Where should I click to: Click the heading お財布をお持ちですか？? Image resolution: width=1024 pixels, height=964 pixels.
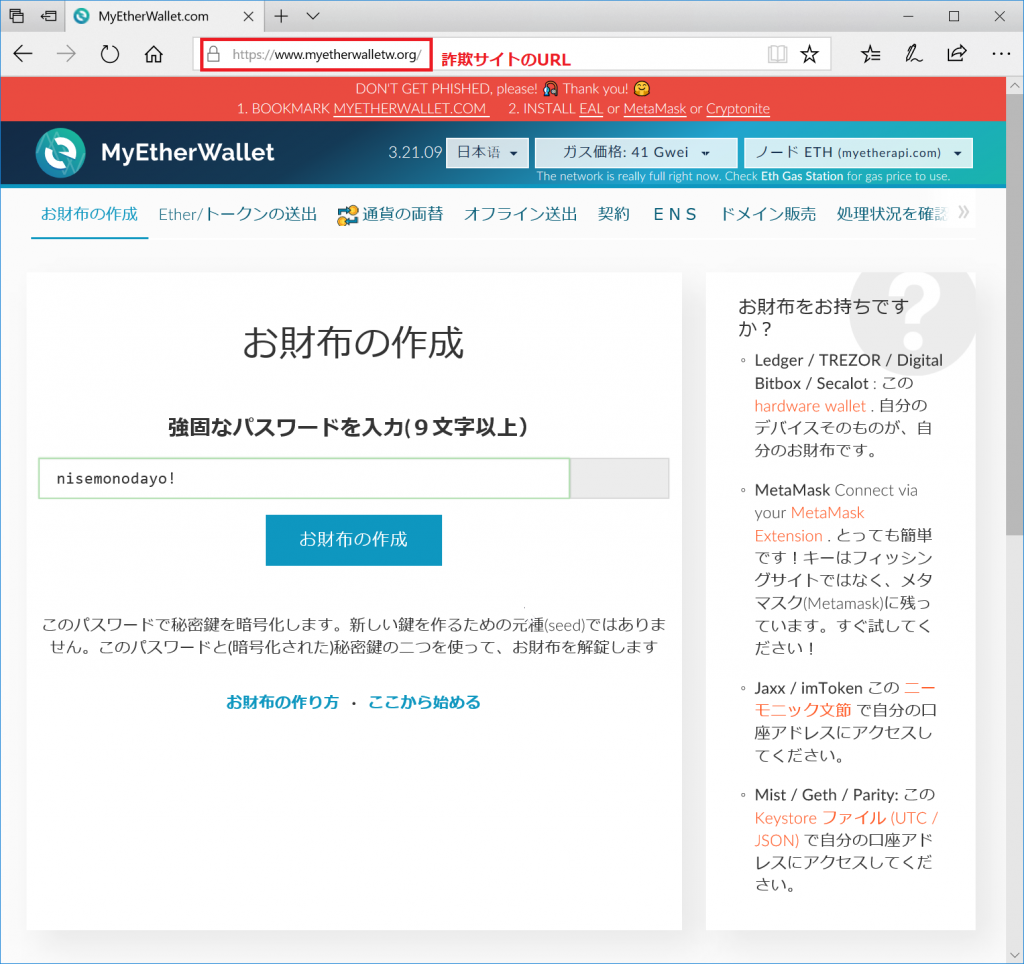pos(824,317)
